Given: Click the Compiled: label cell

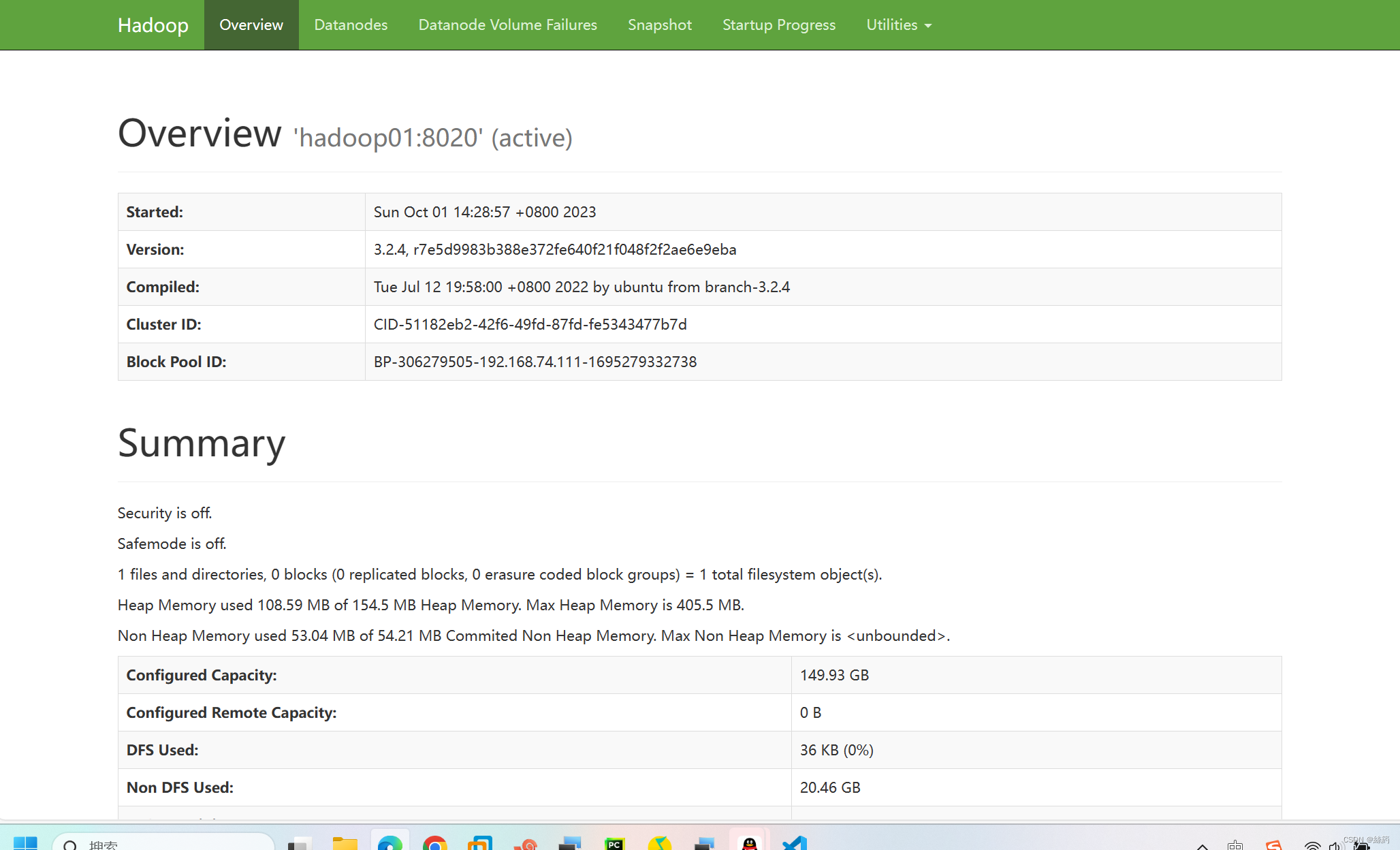Looking at the screenshot, I should (242, 287).
